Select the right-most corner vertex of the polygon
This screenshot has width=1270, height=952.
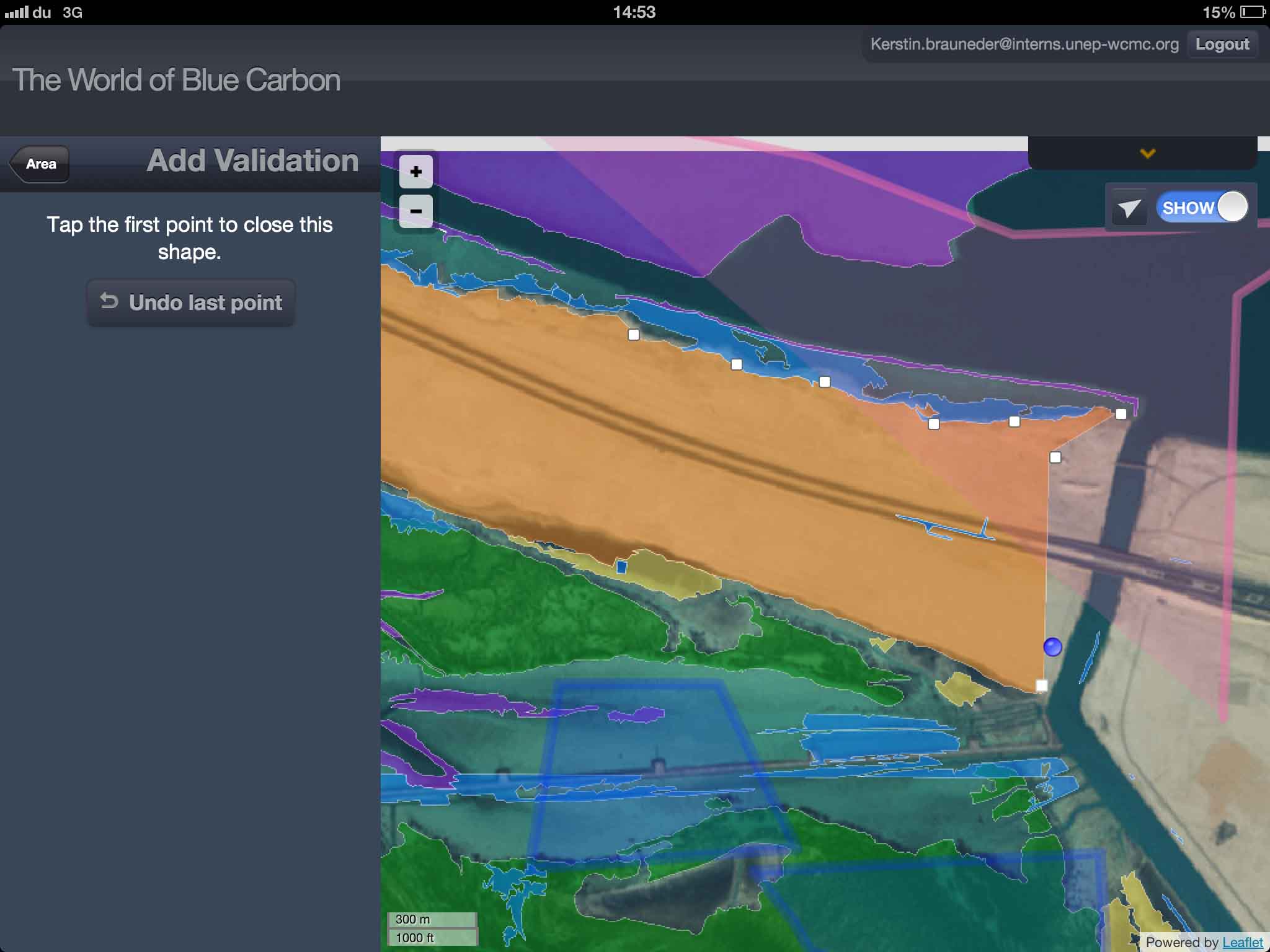1121,414
